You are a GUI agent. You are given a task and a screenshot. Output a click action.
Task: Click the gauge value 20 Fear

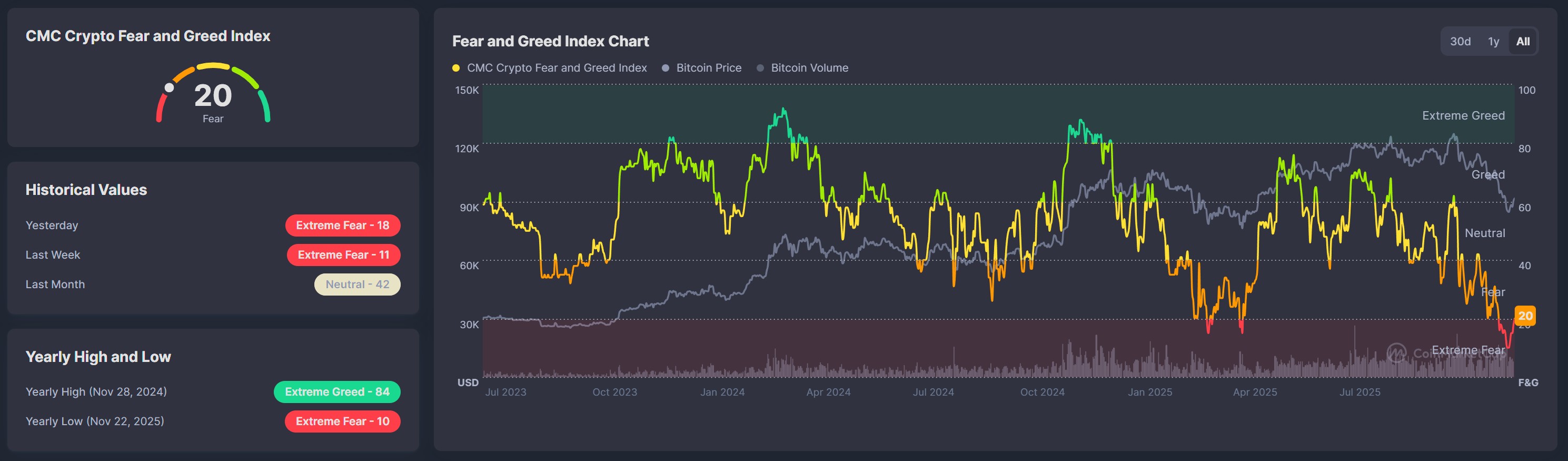(x=213, y=101)
